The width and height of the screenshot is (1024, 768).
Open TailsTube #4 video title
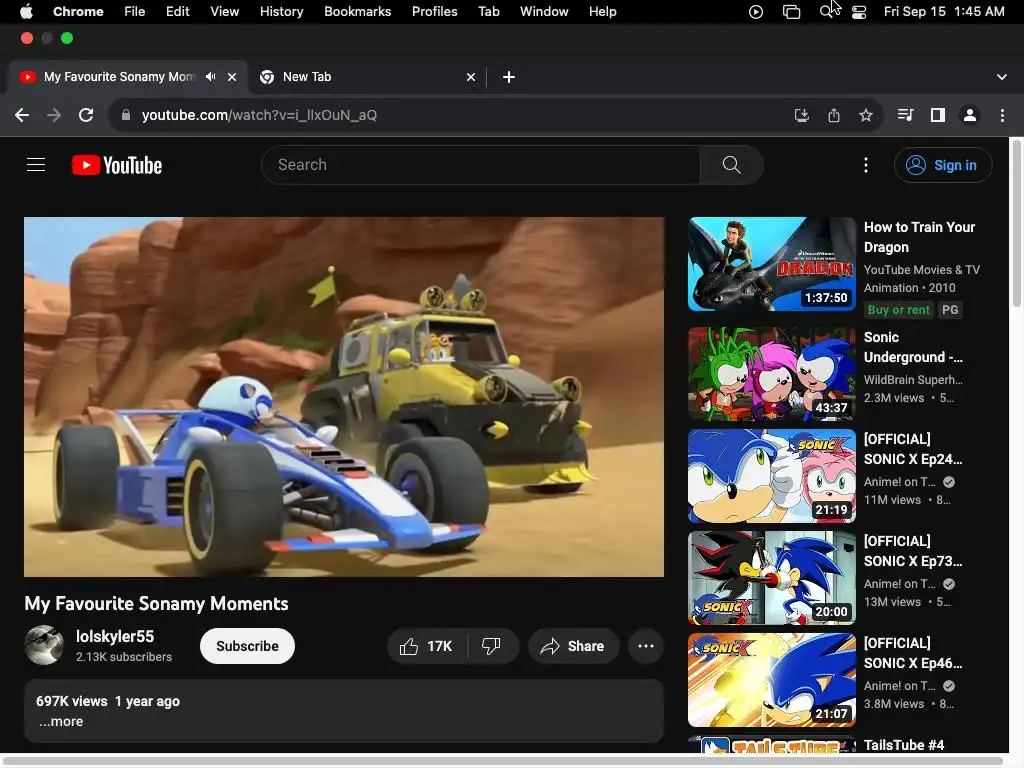tap(904, 745)
